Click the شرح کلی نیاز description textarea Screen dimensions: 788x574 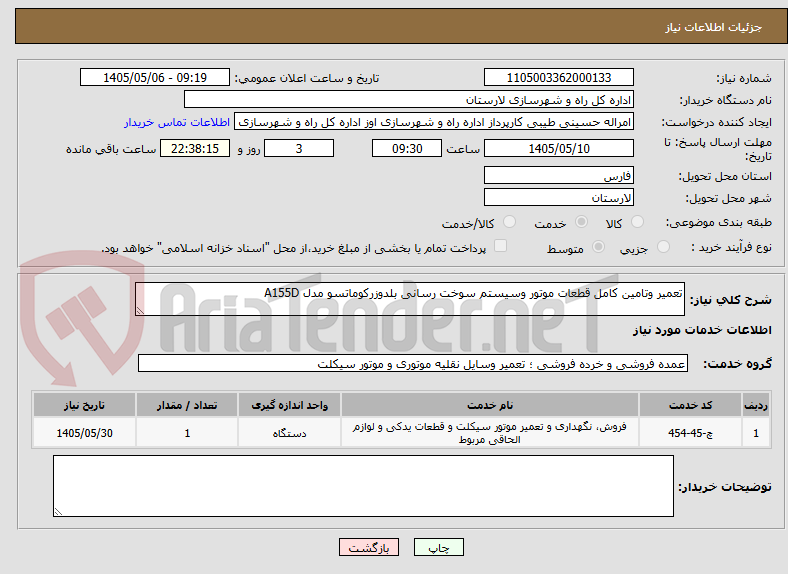(x=410, y=299)
